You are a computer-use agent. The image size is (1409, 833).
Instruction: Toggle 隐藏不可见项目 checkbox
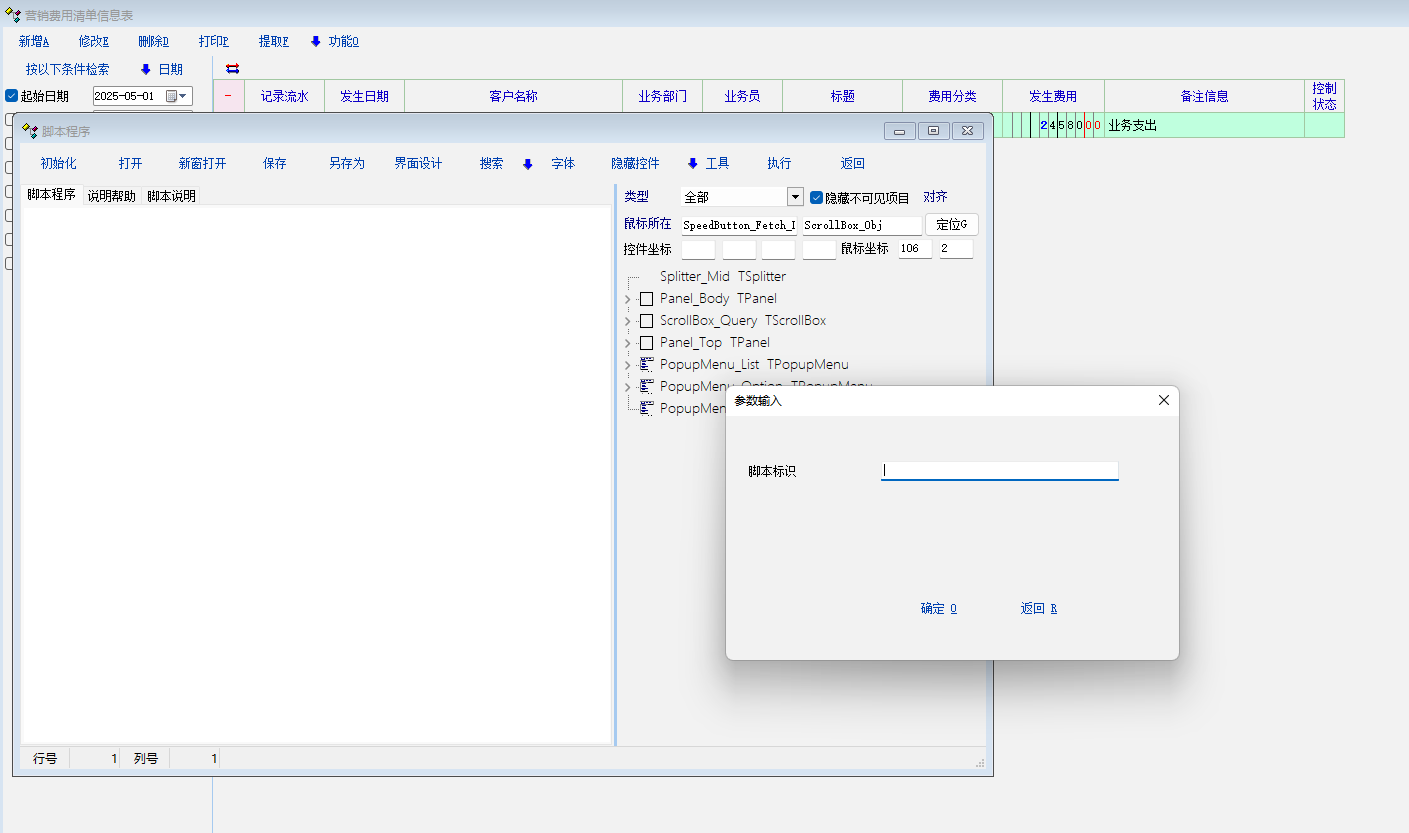(x=816, y=198)
